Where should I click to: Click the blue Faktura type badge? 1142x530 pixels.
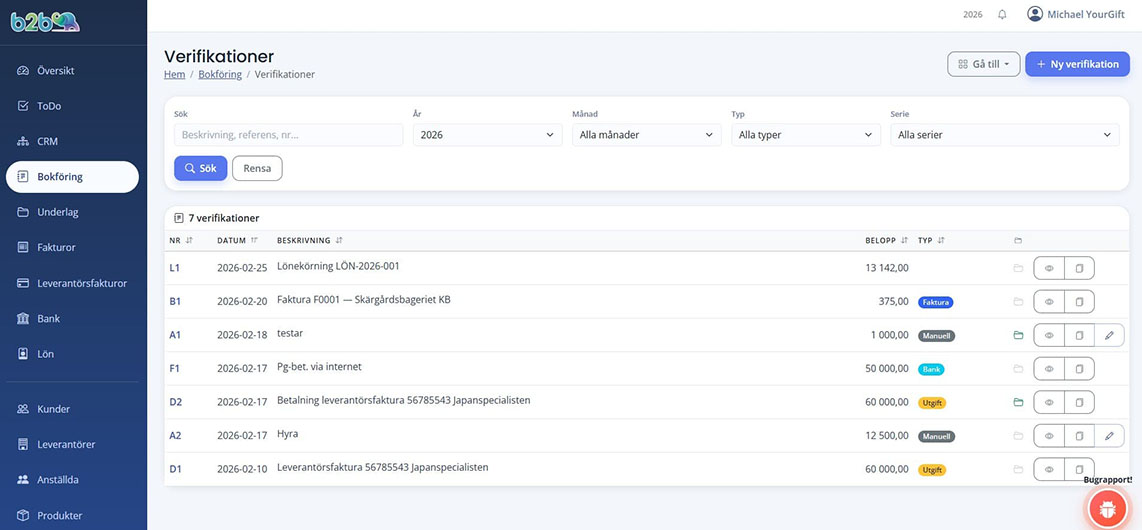pyautogui.click(x=936, y=302)
